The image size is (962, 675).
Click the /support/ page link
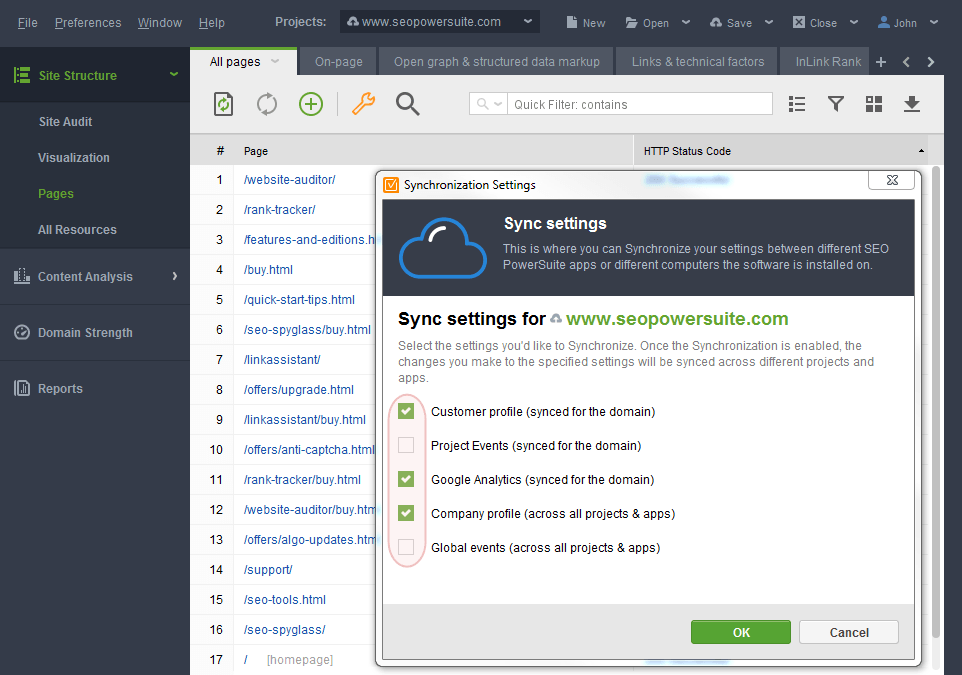268,570
